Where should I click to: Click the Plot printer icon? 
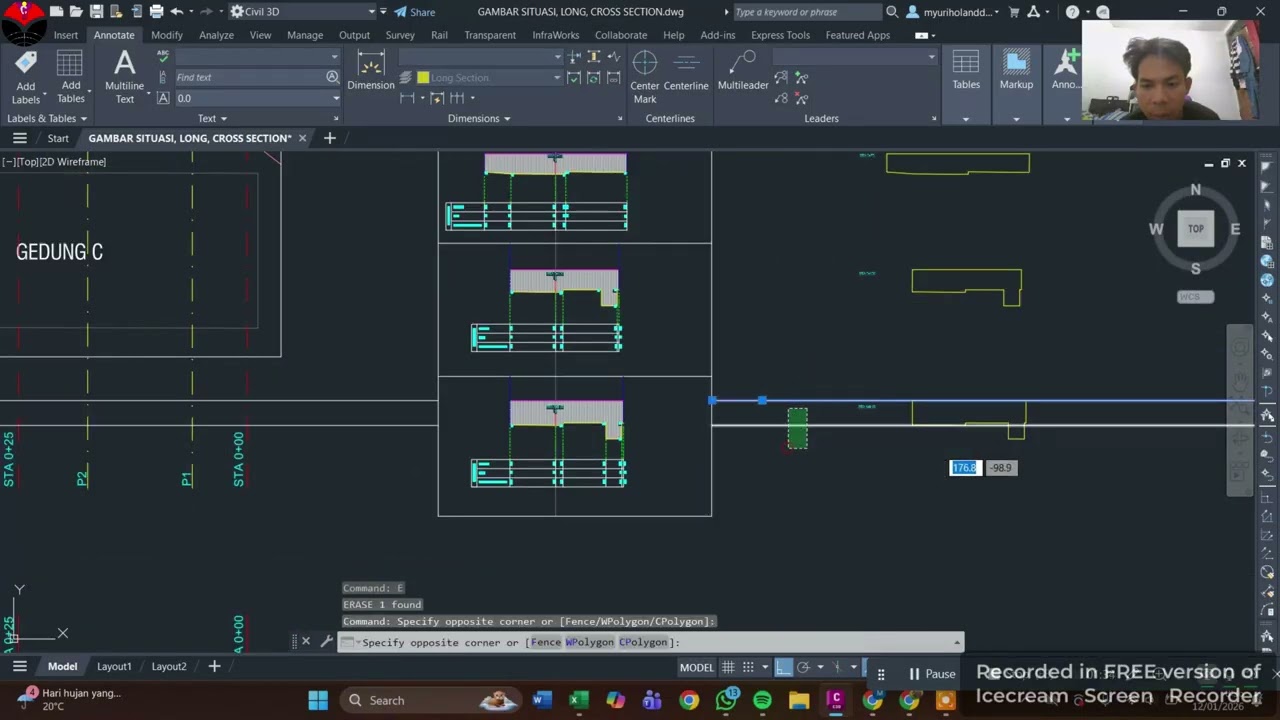pyautogui.click(x=156, y=12)
